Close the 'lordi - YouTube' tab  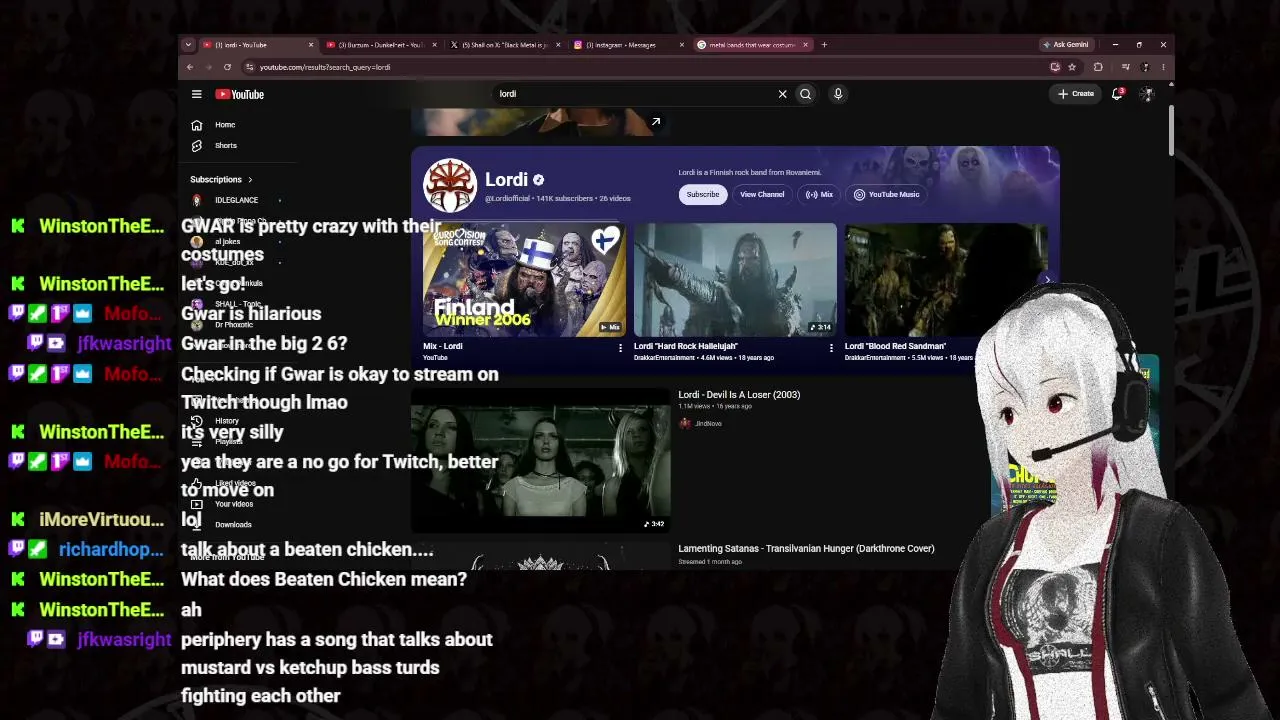pos(311,45)
